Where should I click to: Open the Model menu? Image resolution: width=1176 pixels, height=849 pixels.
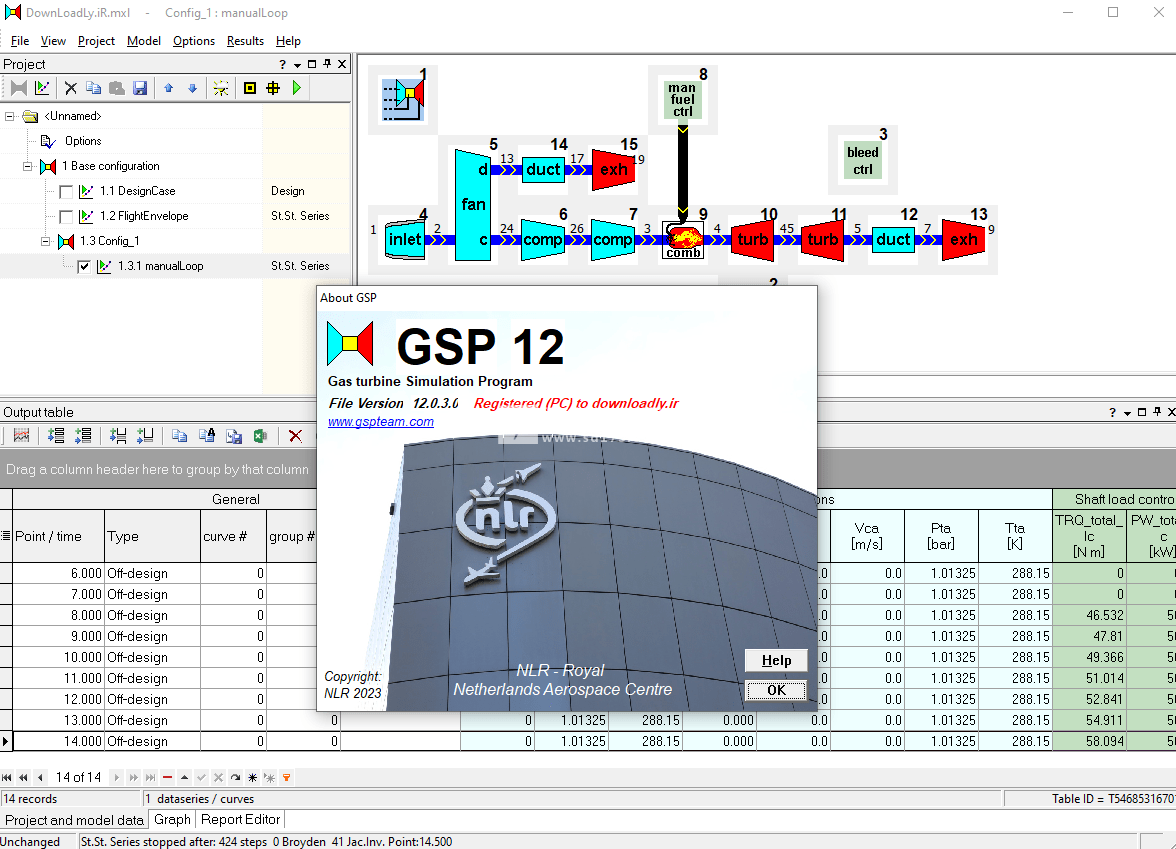(x=144, y=41)
